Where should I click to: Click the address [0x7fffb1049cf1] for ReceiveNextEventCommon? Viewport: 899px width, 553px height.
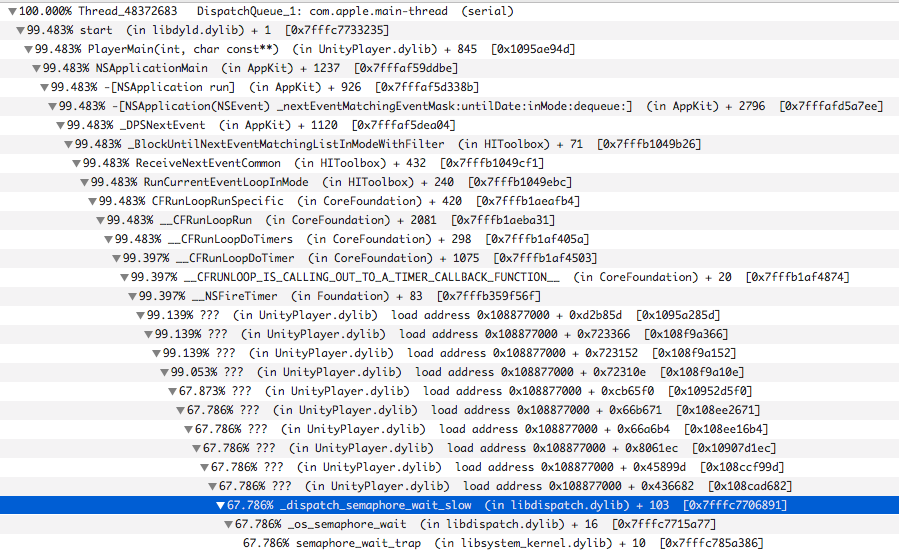pos(492,163)
